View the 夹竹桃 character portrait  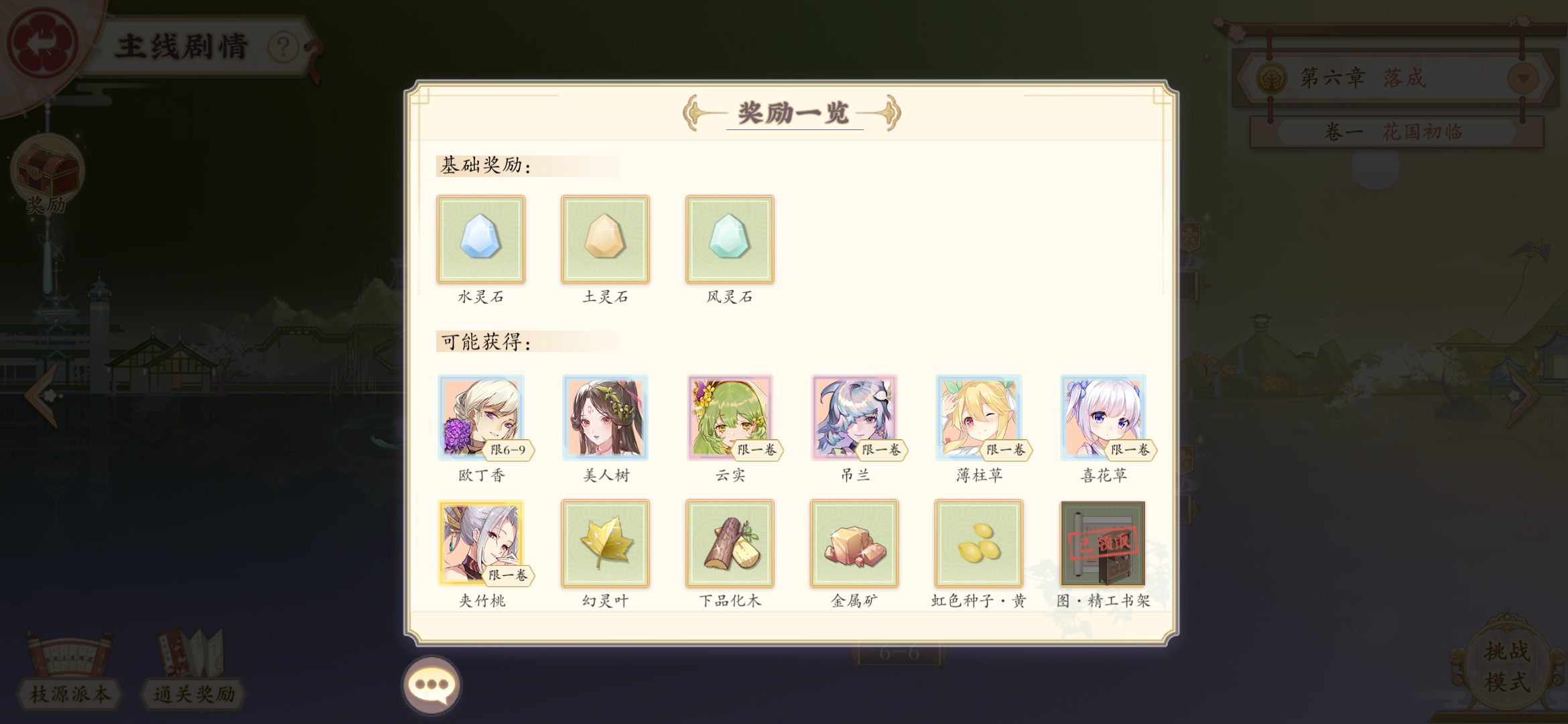point(481,544)
